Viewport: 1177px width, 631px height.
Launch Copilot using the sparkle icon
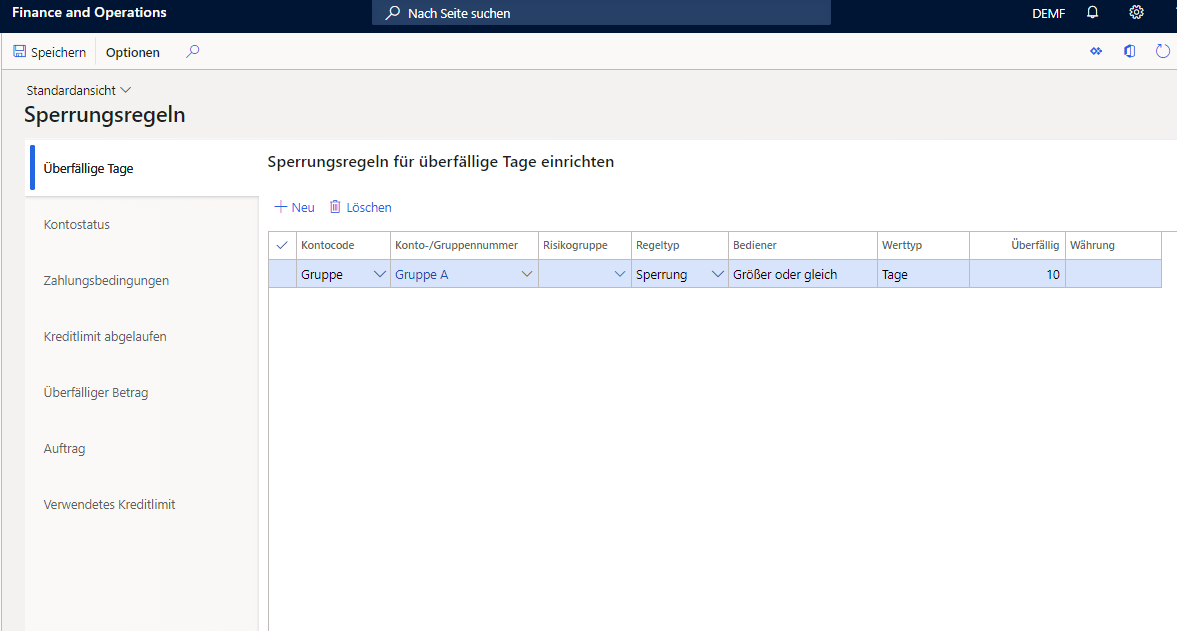tap(1096, 50)
